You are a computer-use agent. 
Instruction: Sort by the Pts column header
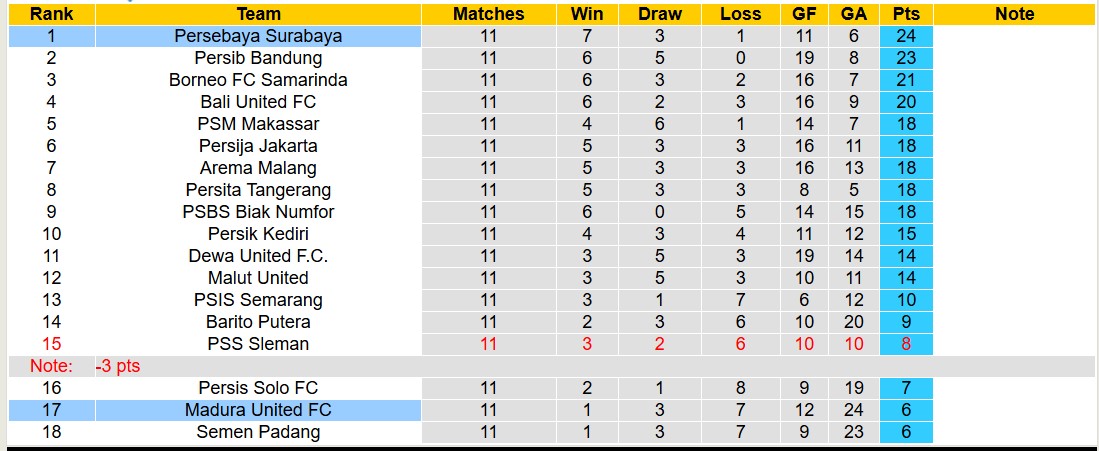point(906,14)
